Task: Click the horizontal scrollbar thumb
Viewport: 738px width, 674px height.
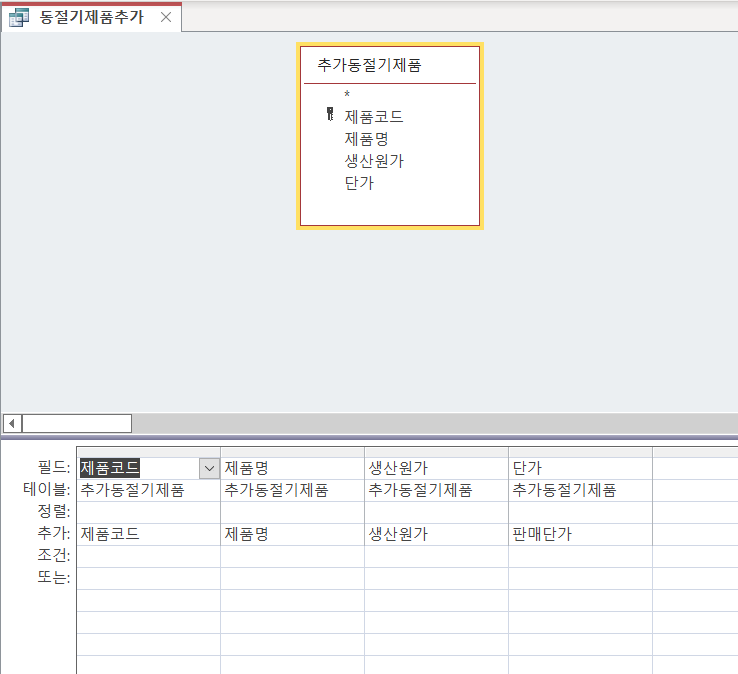Action: tap(76, 423)
